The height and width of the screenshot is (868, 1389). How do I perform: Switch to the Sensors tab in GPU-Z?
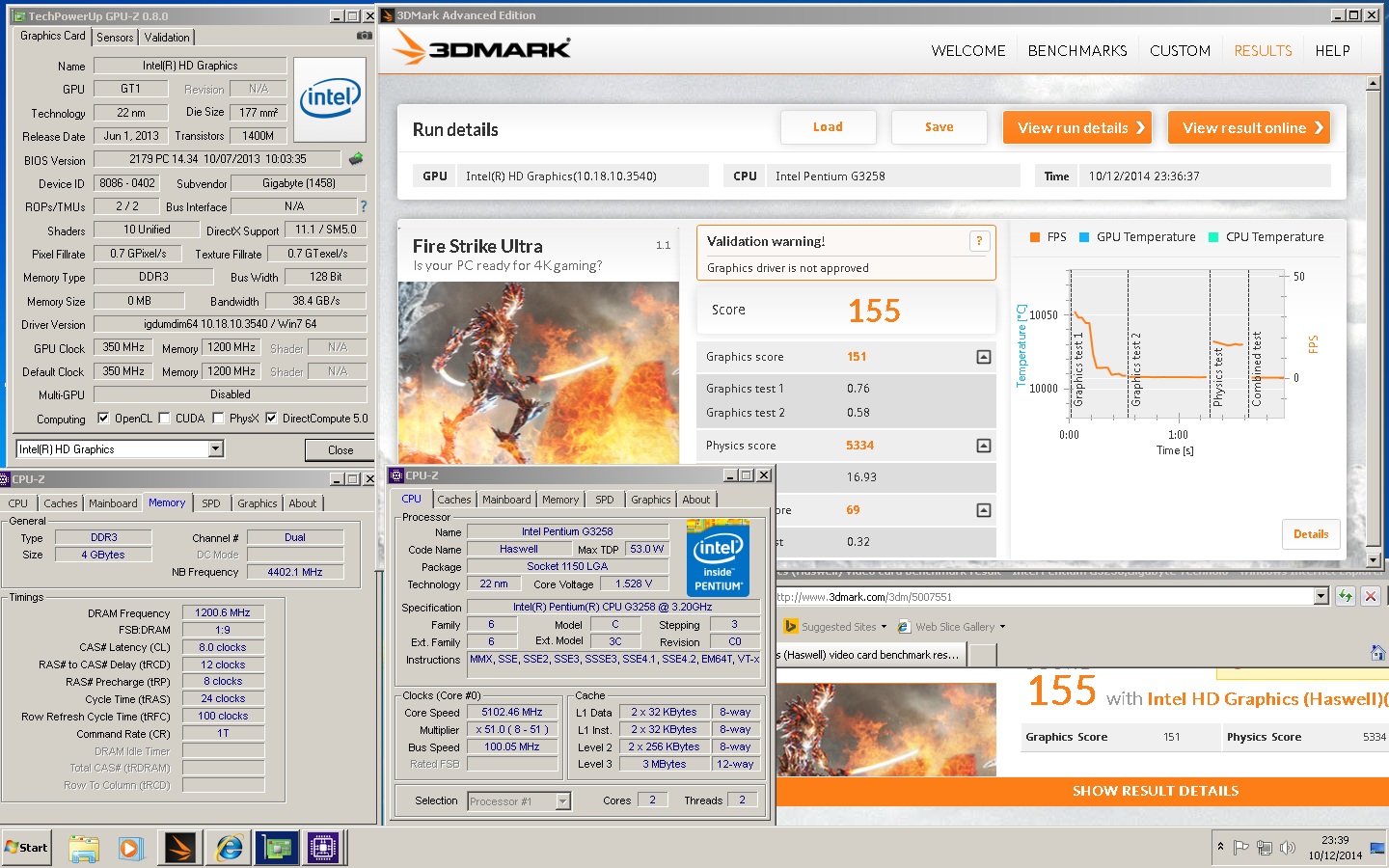pyautogui.click(x=115, y=37)
